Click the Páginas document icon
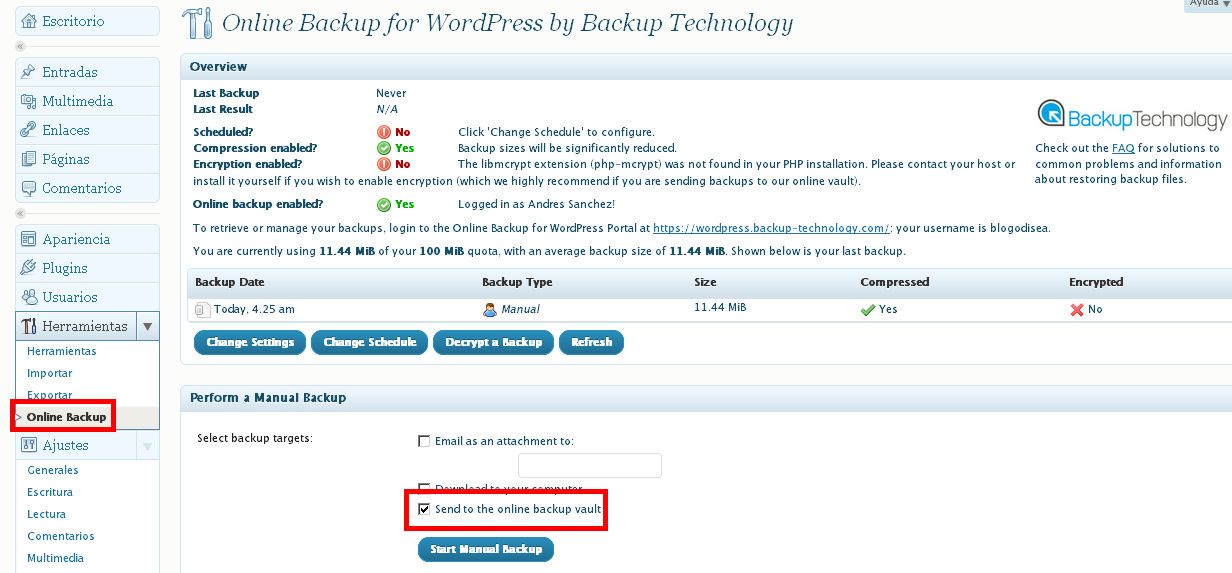The image size is (1232, 573). coord(29,159)
